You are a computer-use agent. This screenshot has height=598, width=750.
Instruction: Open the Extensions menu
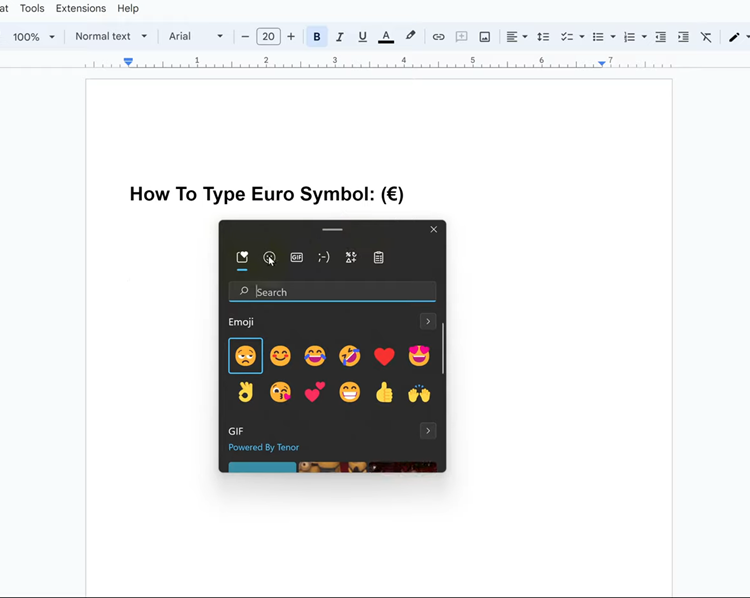81,8
